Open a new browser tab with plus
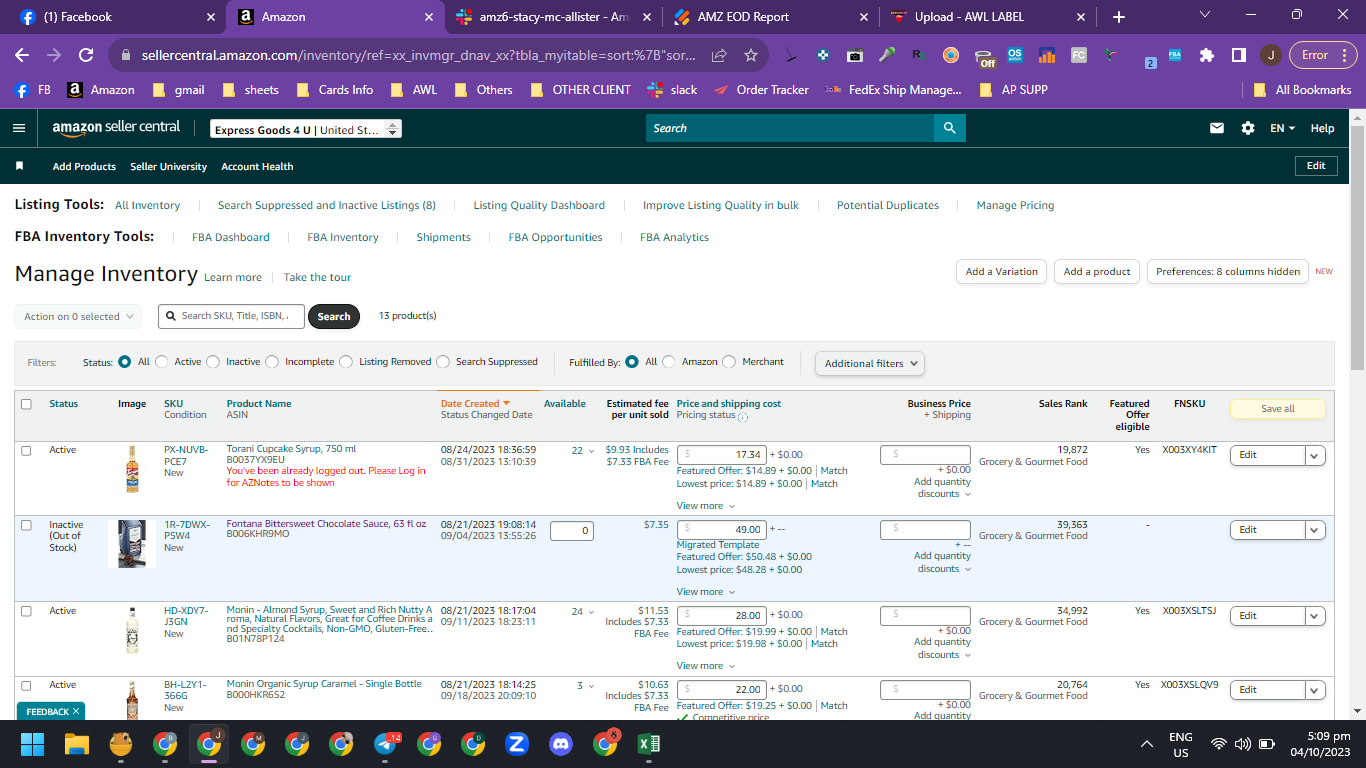The image size is (1366, 768). (1119, 17)
